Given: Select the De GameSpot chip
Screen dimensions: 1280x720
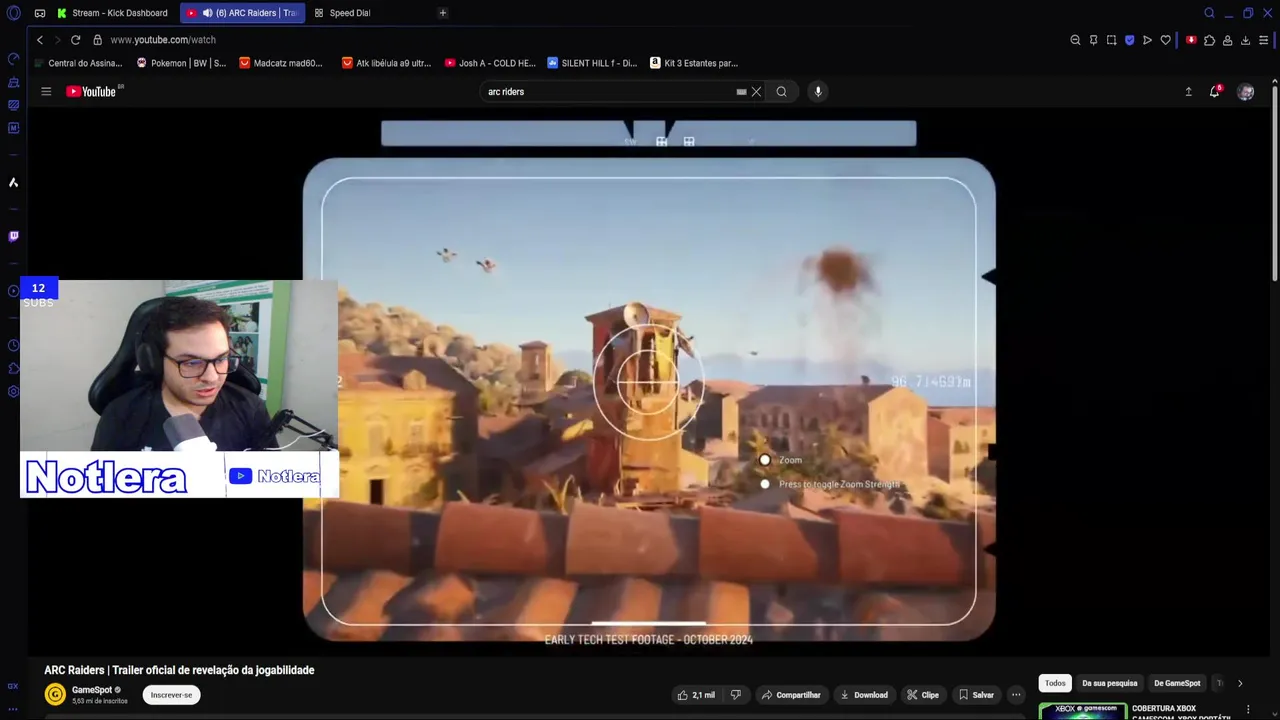Looking at the screenshot, I should tap(1177, 683).
